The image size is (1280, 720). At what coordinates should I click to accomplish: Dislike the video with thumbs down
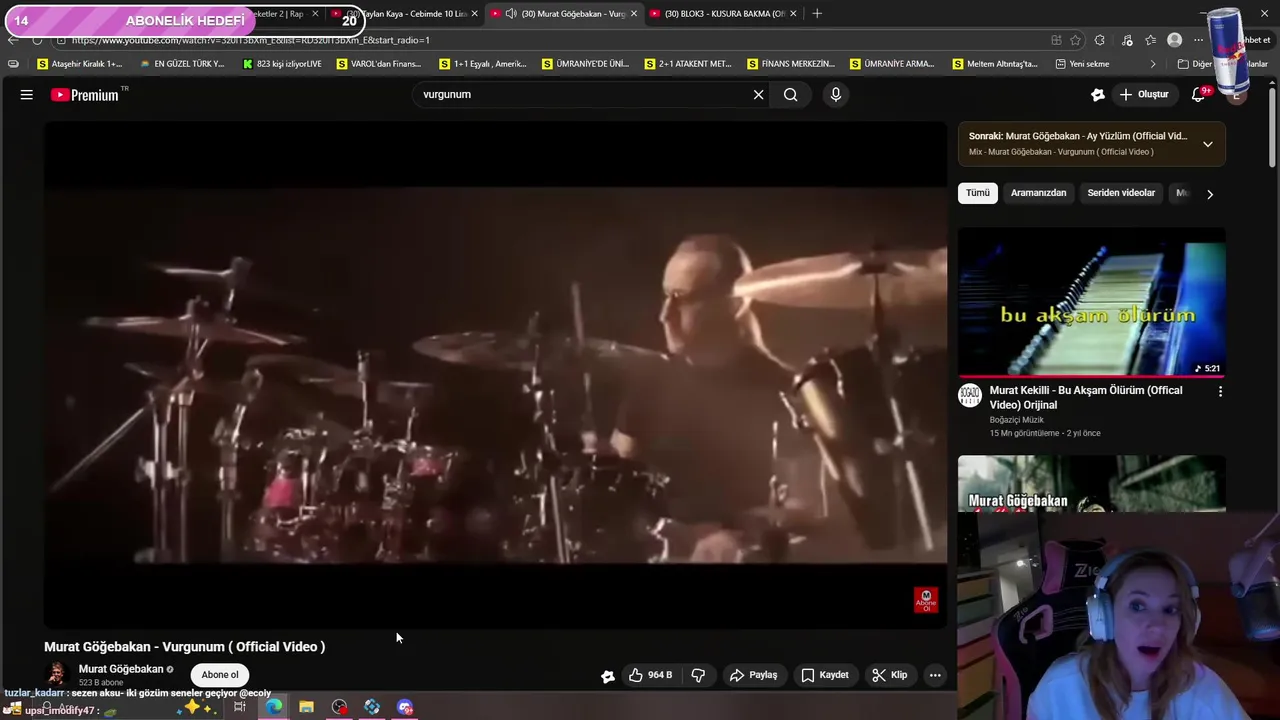pyautogui.click(x=698, y=675)
